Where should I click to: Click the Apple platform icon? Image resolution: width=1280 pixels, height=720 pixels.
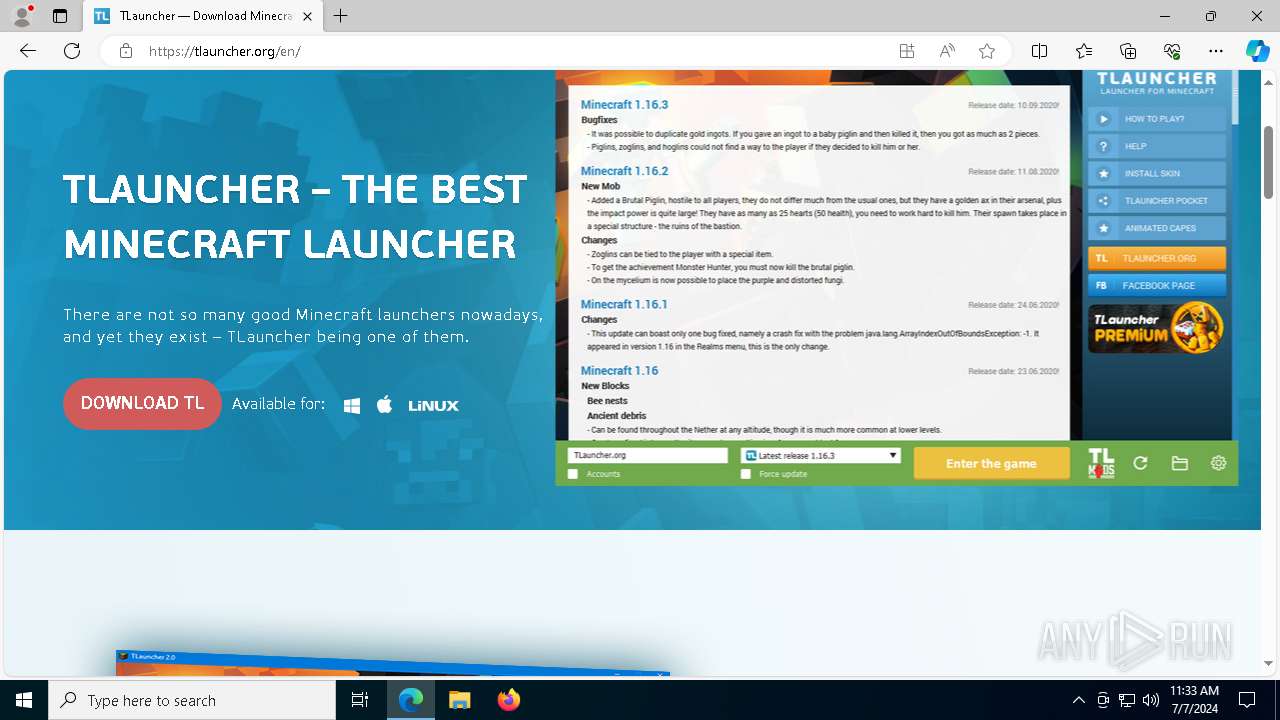384,404
